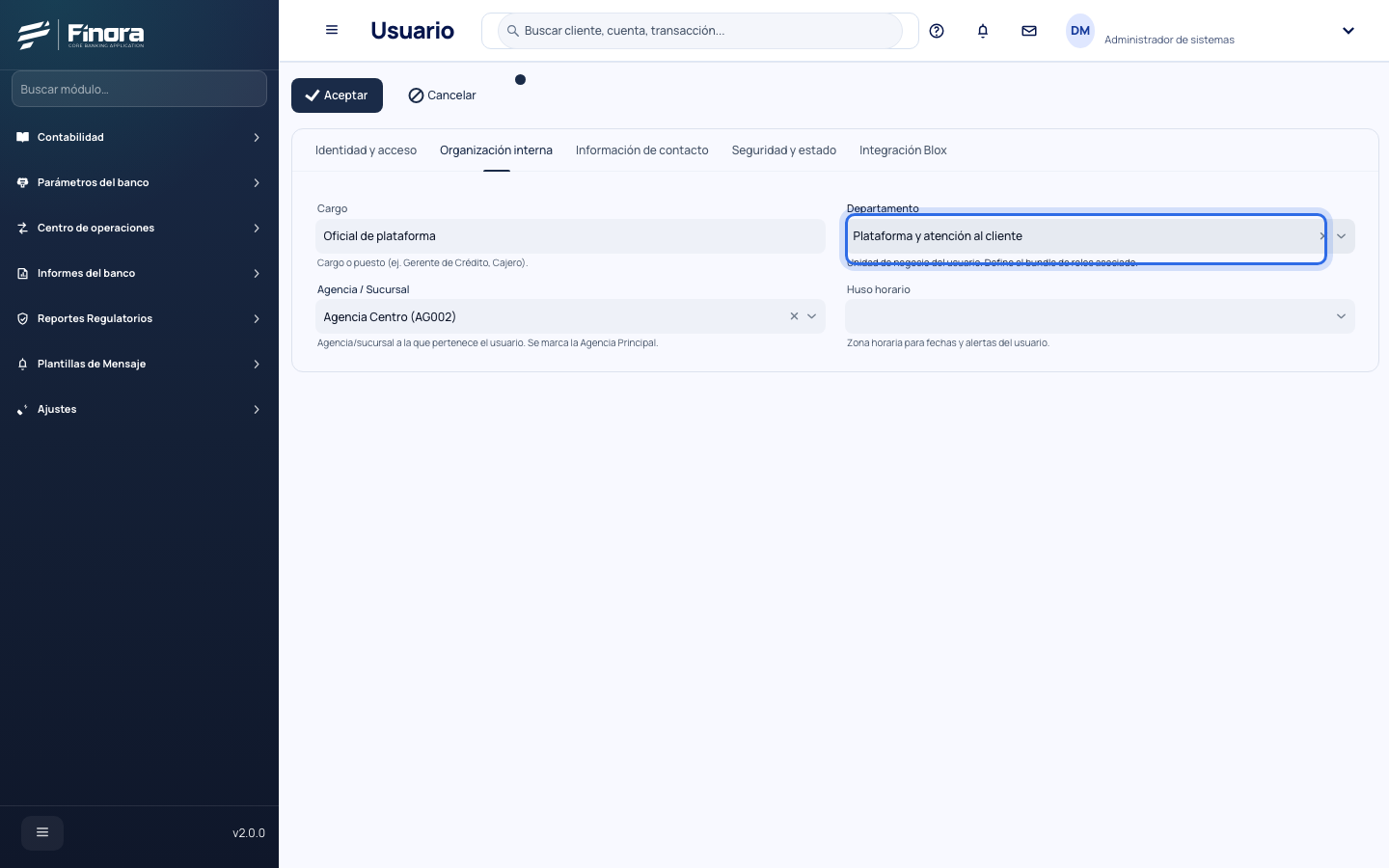Click the Ajustes tools icon
The image size is (1389, 868).
click(23, 409)
